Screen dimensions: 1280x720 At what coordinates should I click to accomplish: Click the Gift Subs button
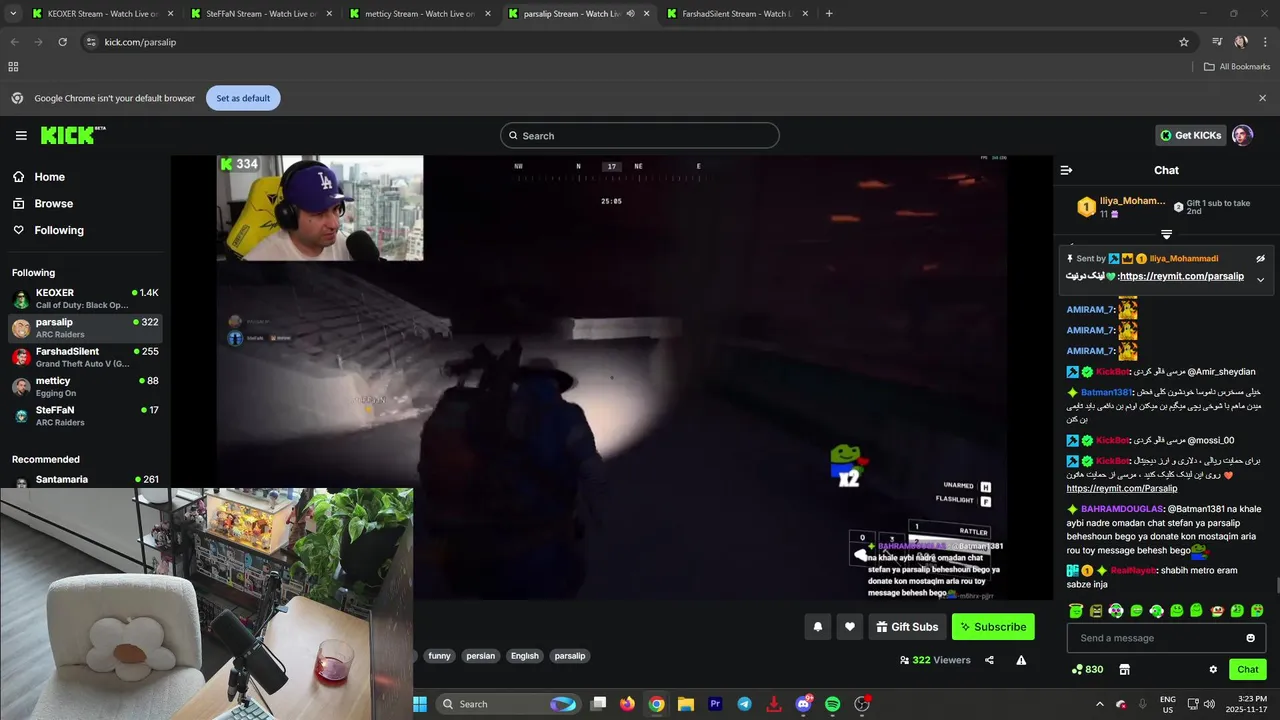pos(907,627)
